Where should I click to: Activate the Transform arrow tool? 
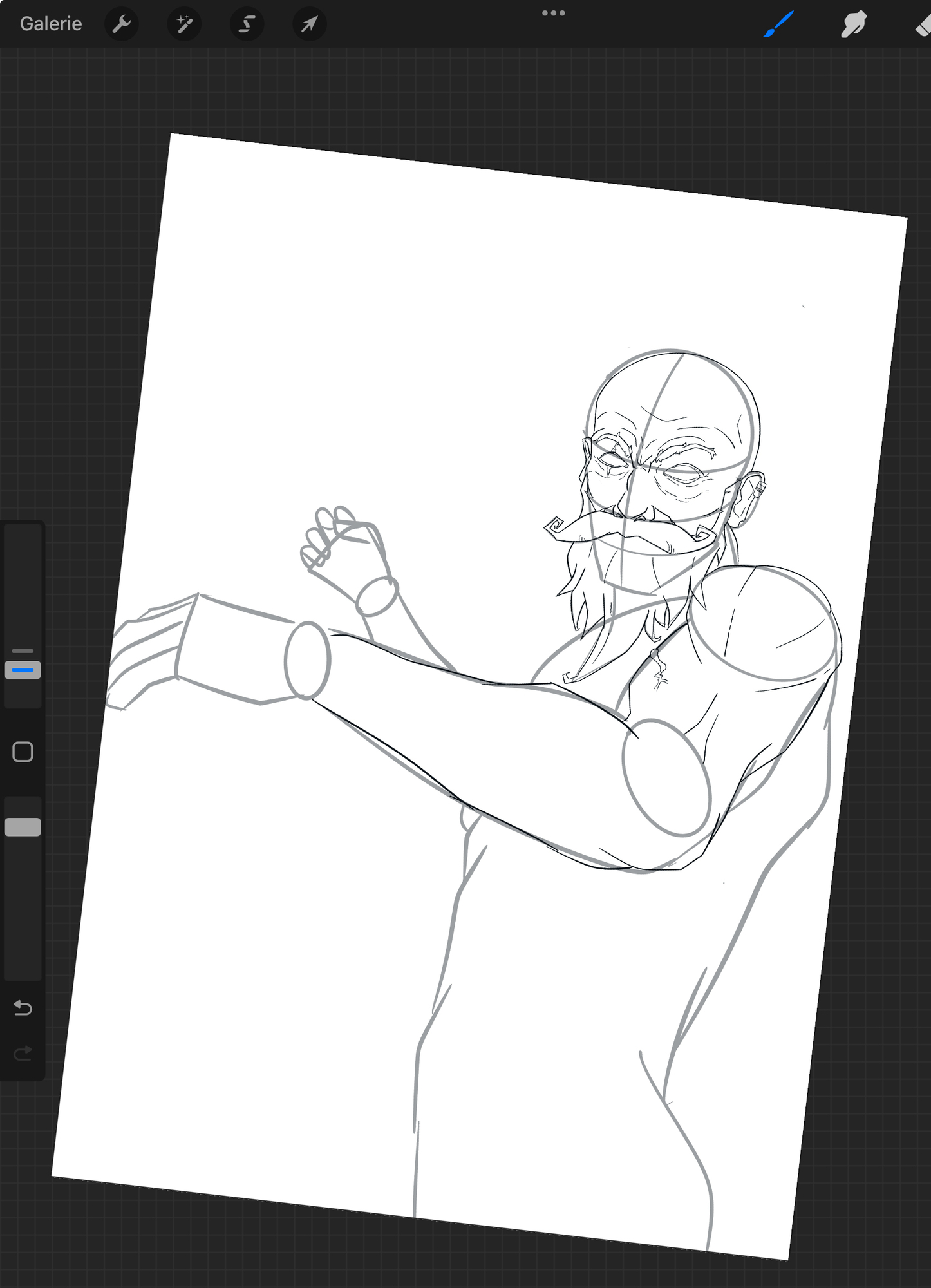[310, 24]
